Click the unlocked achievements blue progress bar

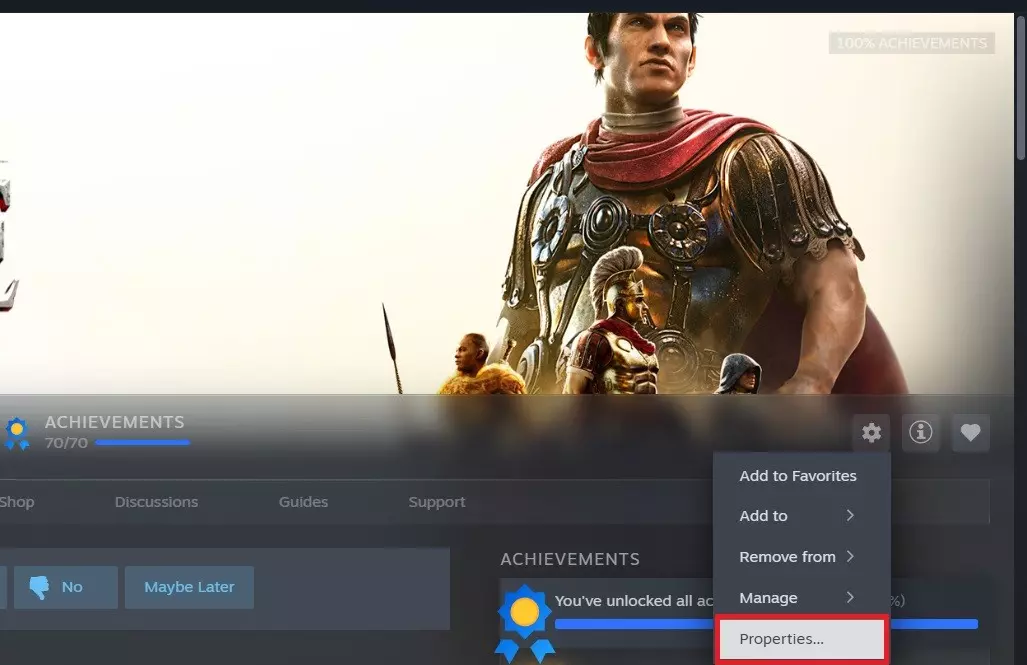click(x=766, y=624)
